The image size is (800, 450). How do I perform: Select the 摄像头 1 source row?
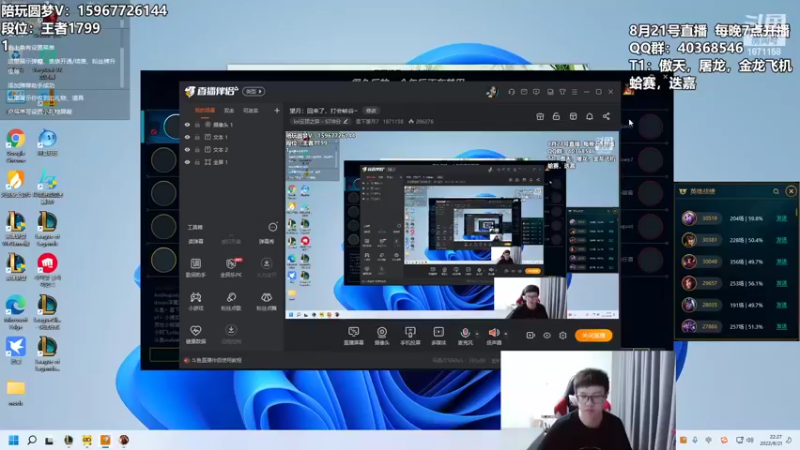coord(232,124)
